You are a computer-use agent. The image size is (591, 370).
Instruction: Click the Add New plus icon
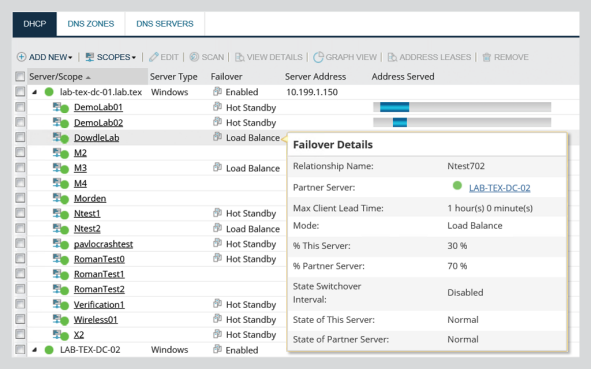(21, 57)
